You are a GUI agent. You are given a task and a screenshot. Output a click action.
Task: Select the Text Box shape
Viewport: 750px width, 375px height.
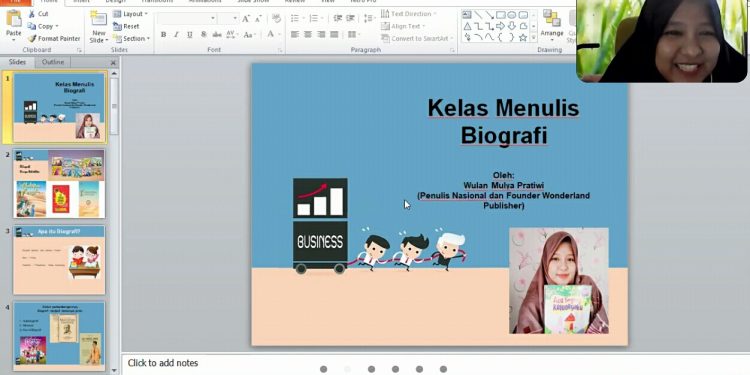pyautogui.click(x=467, y=15)
